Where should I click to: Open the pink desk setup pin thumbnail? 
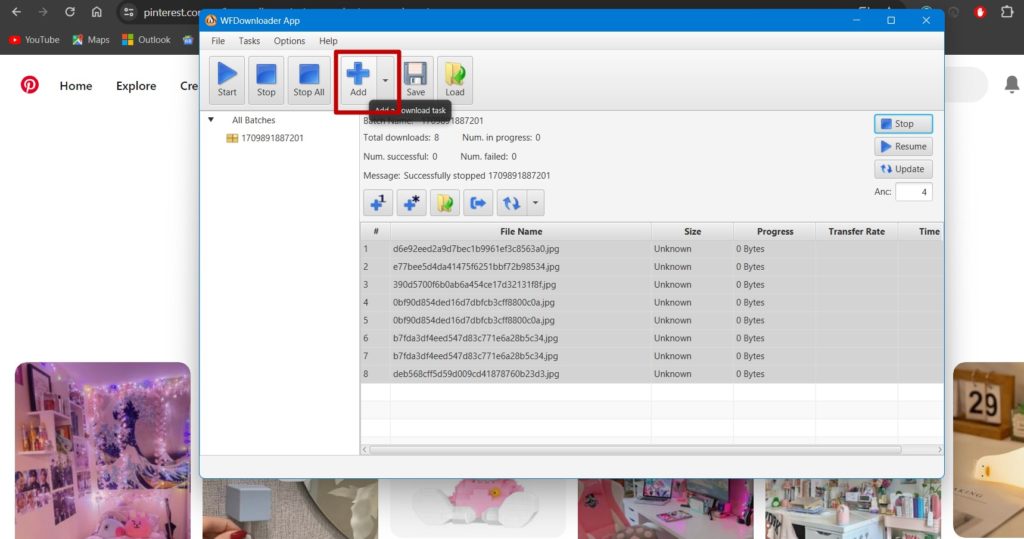[x=665, y=508]
